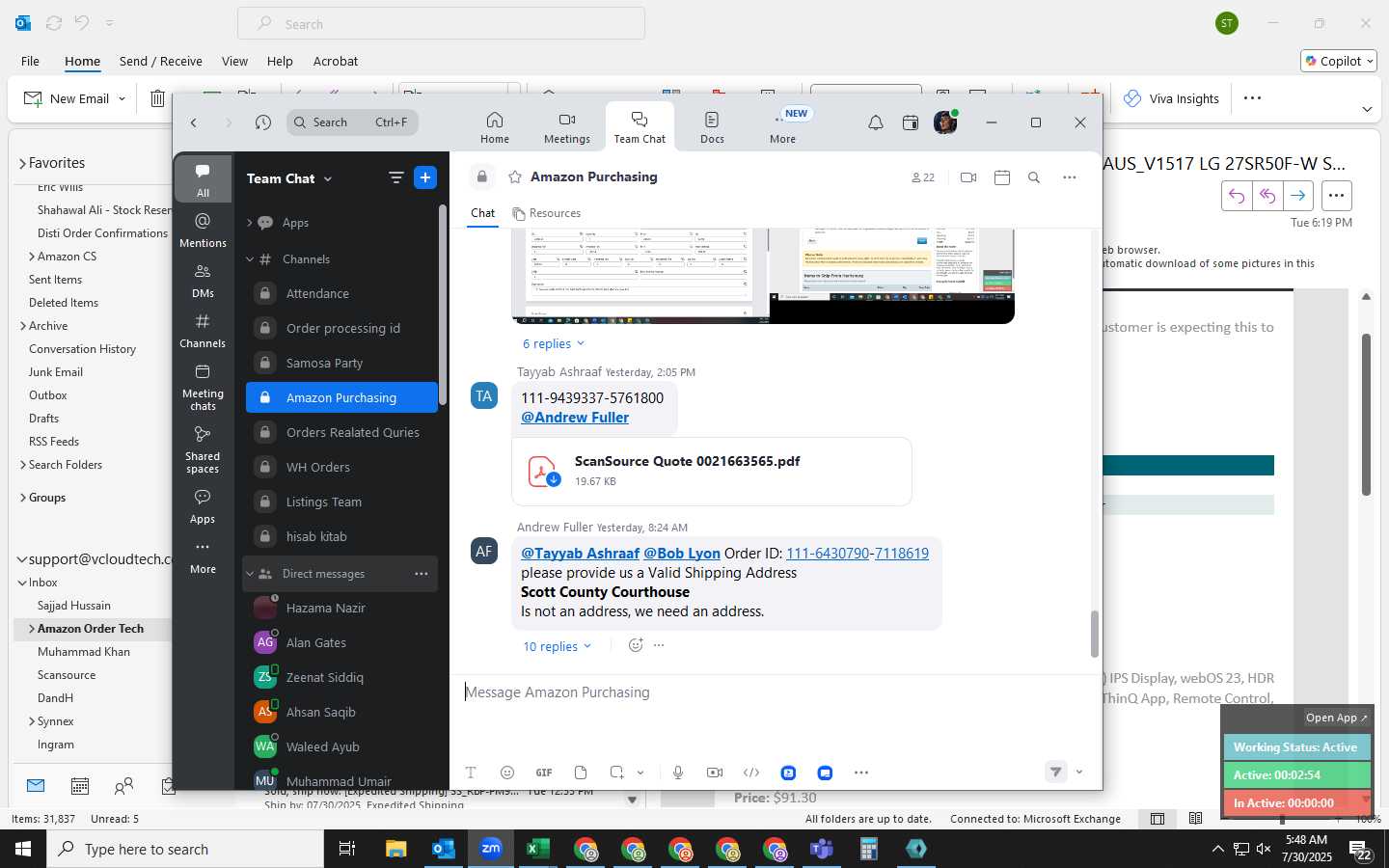The width and height of the screenshot is (1389, 868).
Task: Open Mentions in the Zoom sidebar
Action: pos(203,231)
